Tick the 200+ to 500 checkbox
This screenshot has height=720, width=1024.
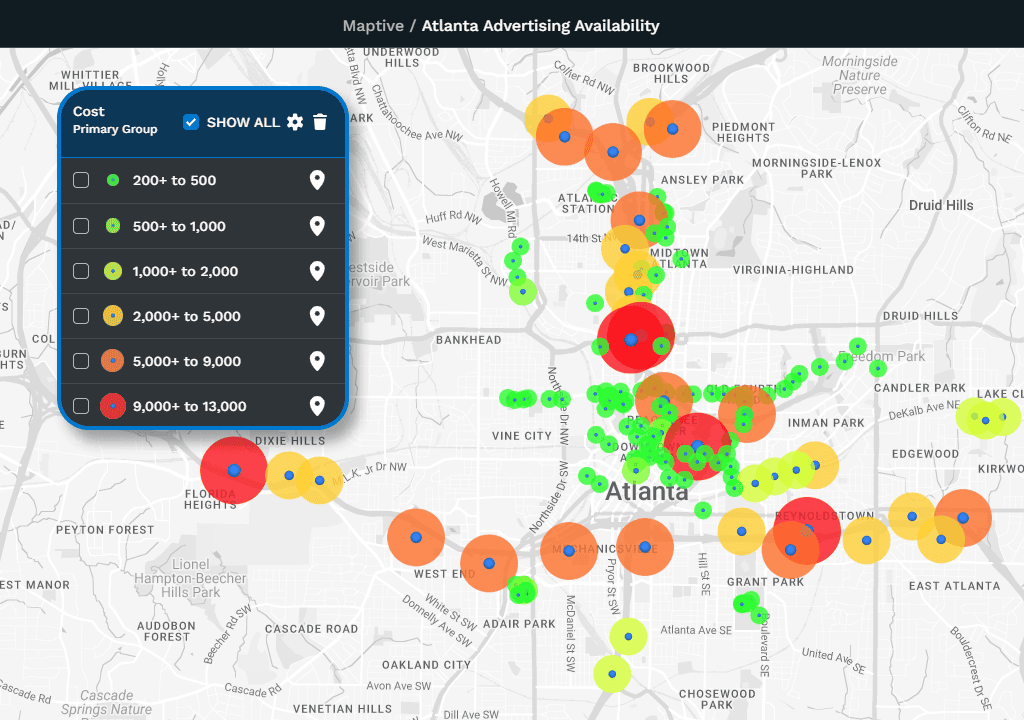point(81,180)
